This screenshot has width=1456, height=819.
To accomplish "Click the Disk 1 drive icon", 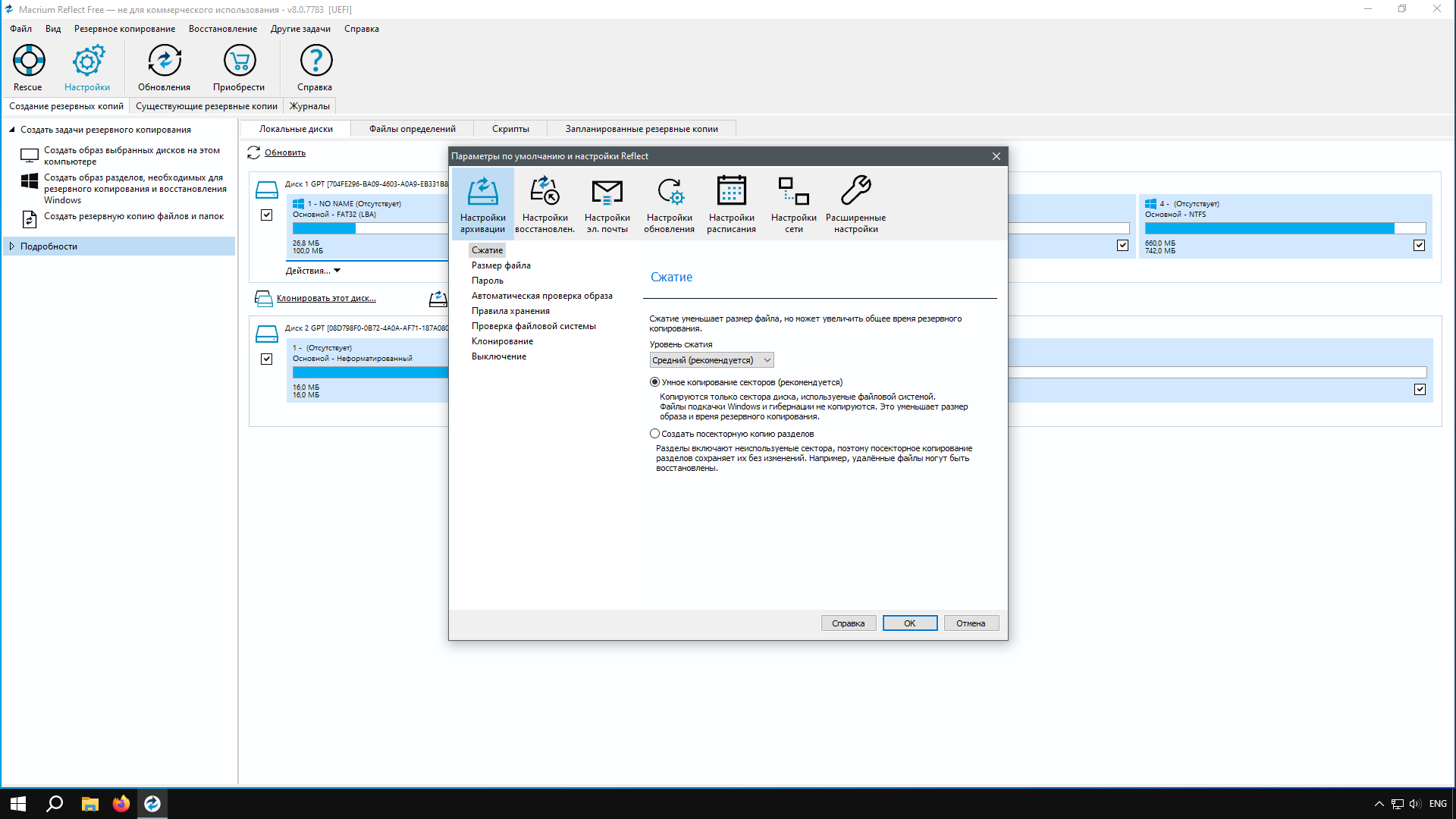I will (266, 190).
